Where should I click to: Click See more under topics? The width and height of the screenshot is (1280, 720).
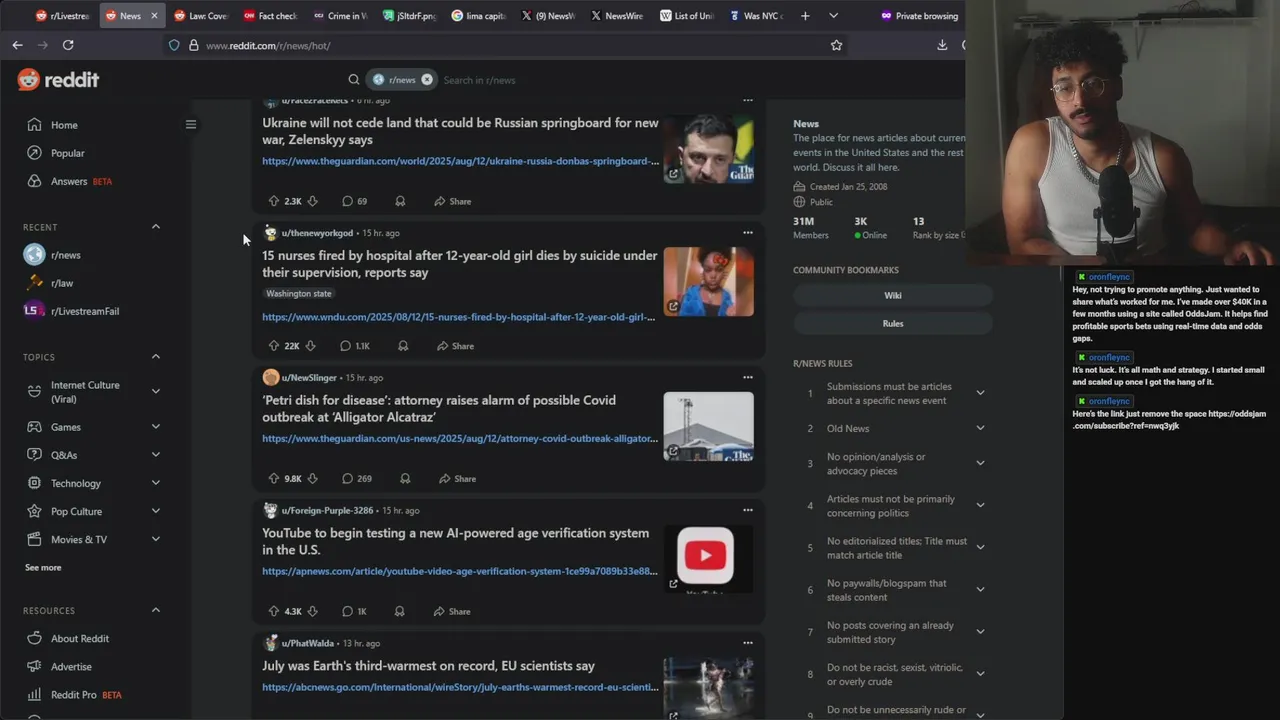click(43, 567)
